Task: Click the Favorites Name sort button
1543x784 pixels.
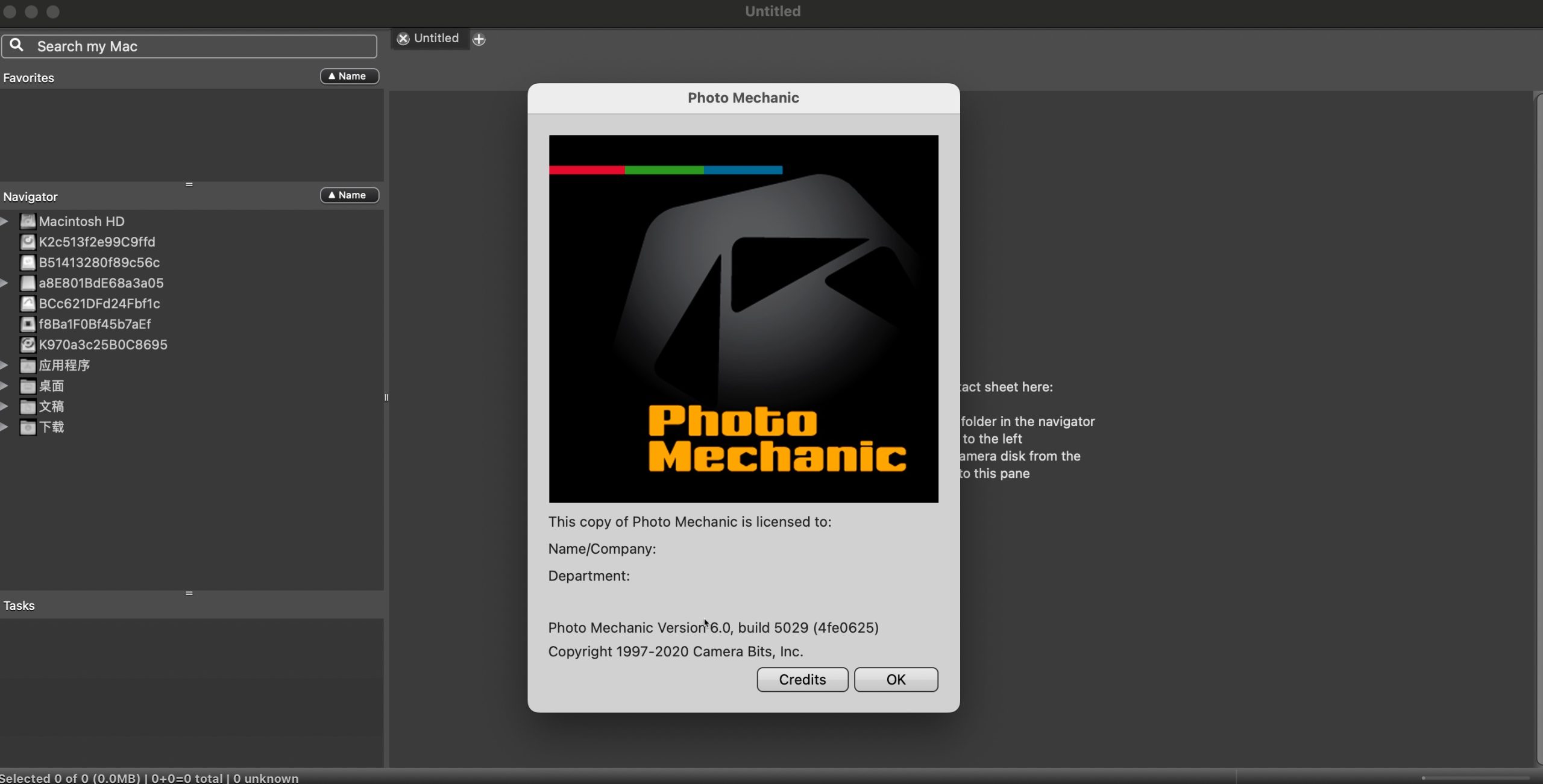Action: click(350, 76)
